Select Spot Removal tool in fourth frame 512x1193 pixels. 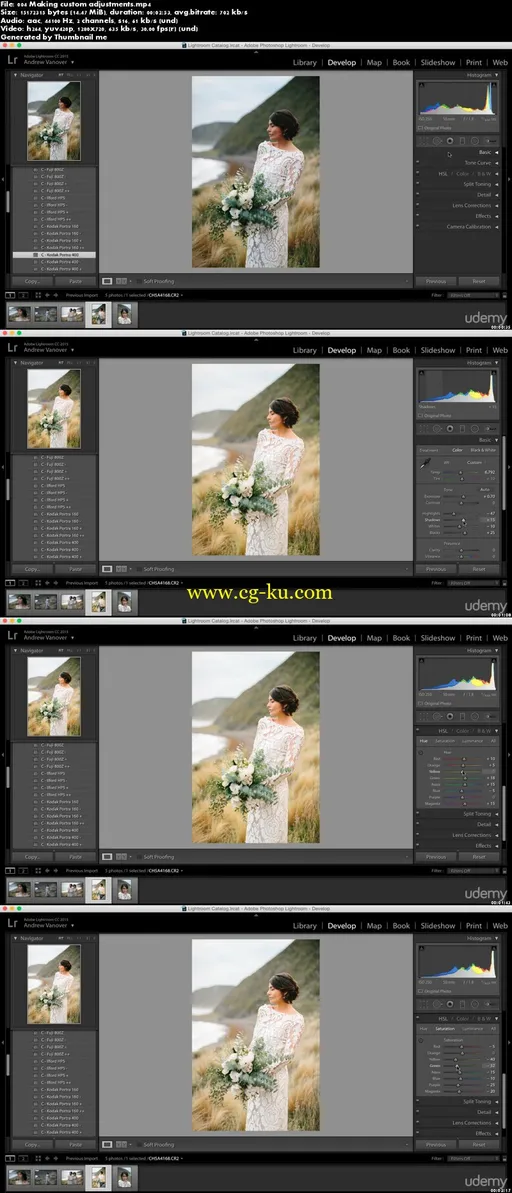[437, 1004]
